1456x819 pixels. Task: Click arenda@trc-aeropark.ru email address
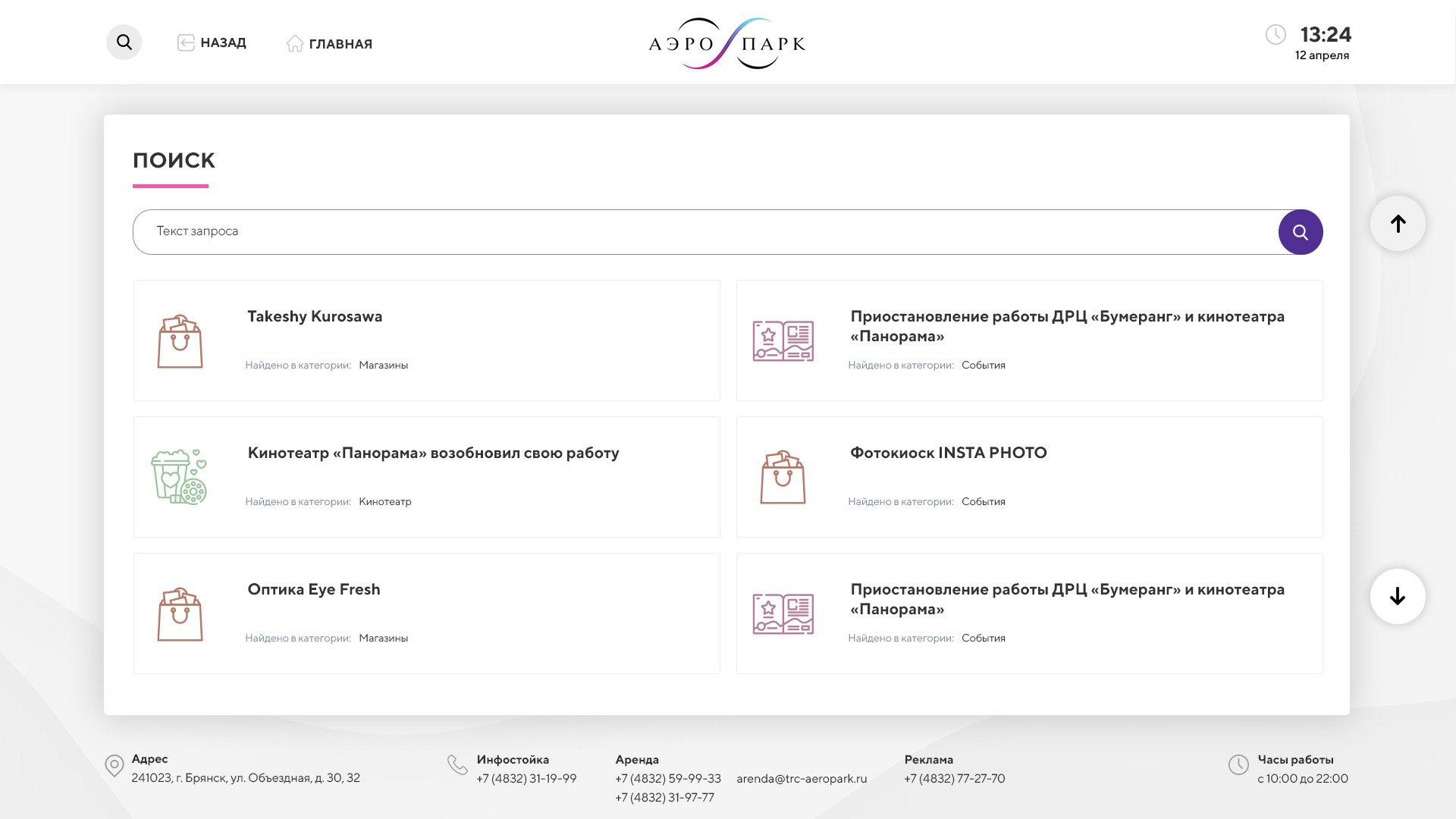801,779
